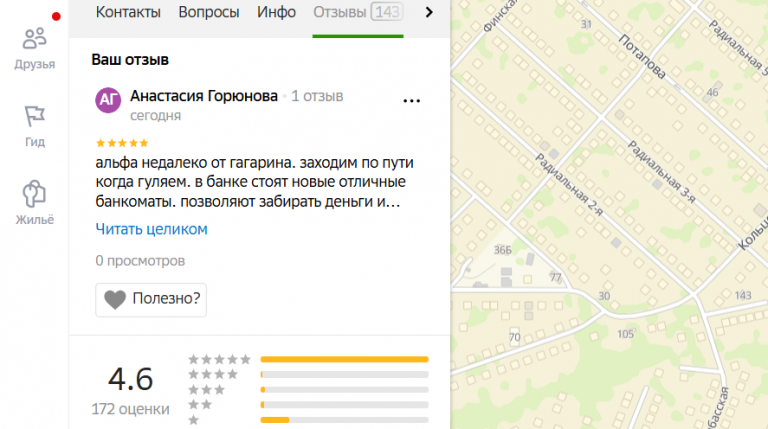Click Радиальная 3-я street label on map

coord(662,172)
